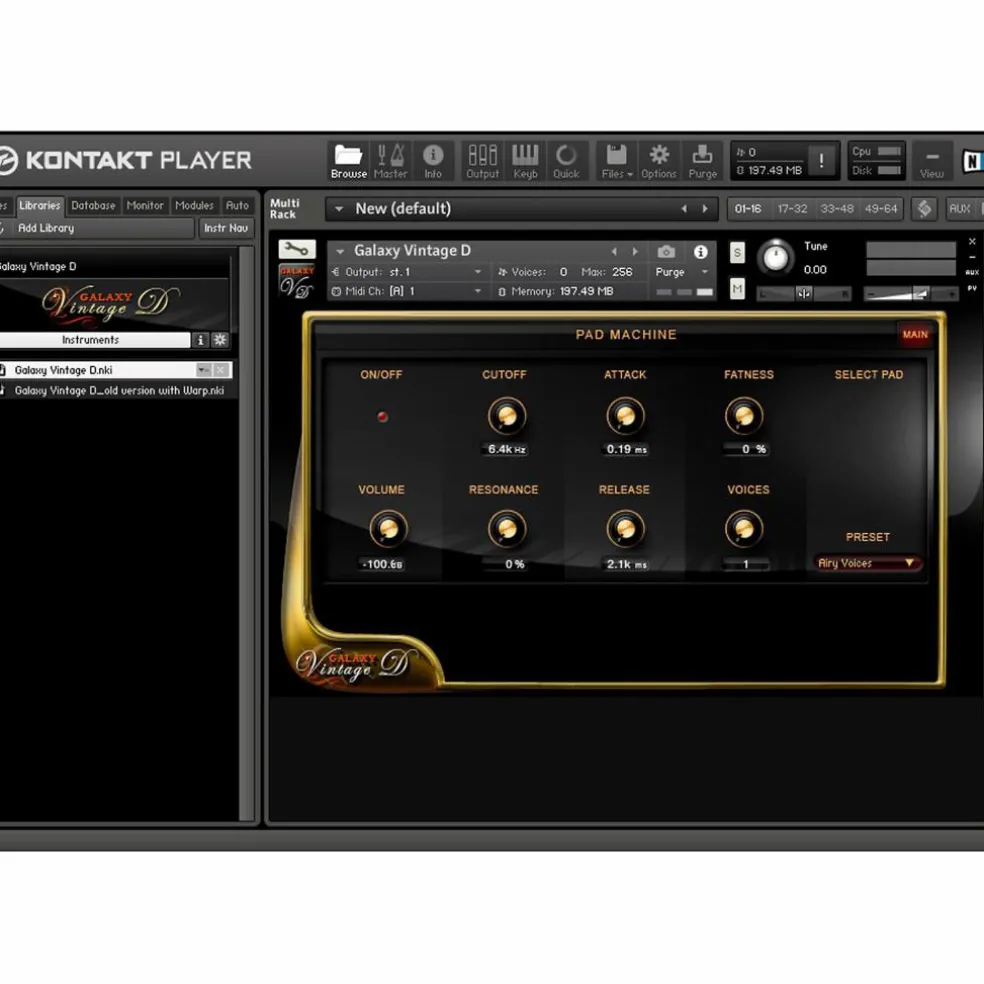Viewport: 984px width, 984px height.
Task: Click the VOICES knob
Action: [x=744, y=529]
